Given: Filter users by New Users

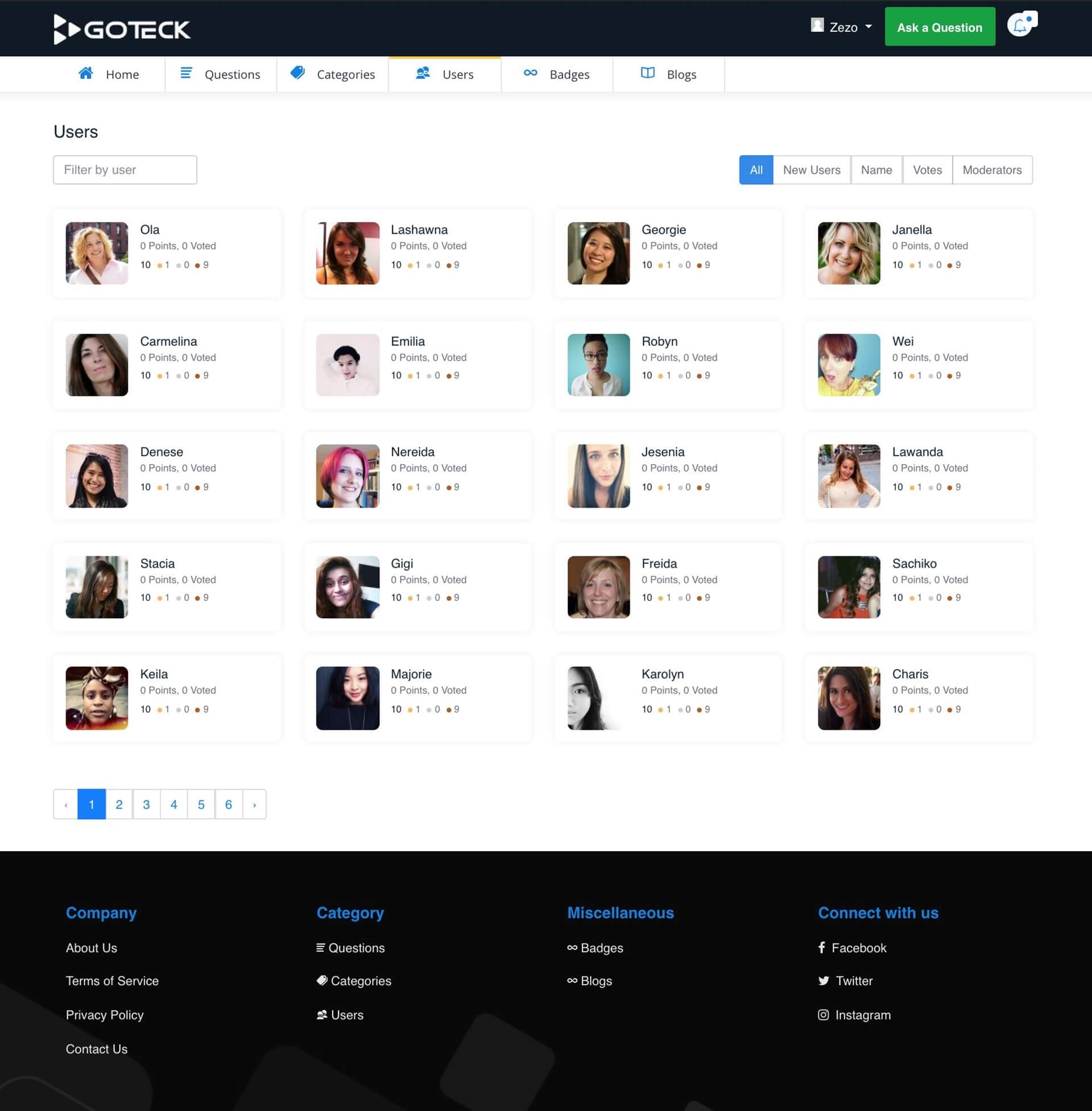Looking at the screenshot, I should click(x=812, y=170).
